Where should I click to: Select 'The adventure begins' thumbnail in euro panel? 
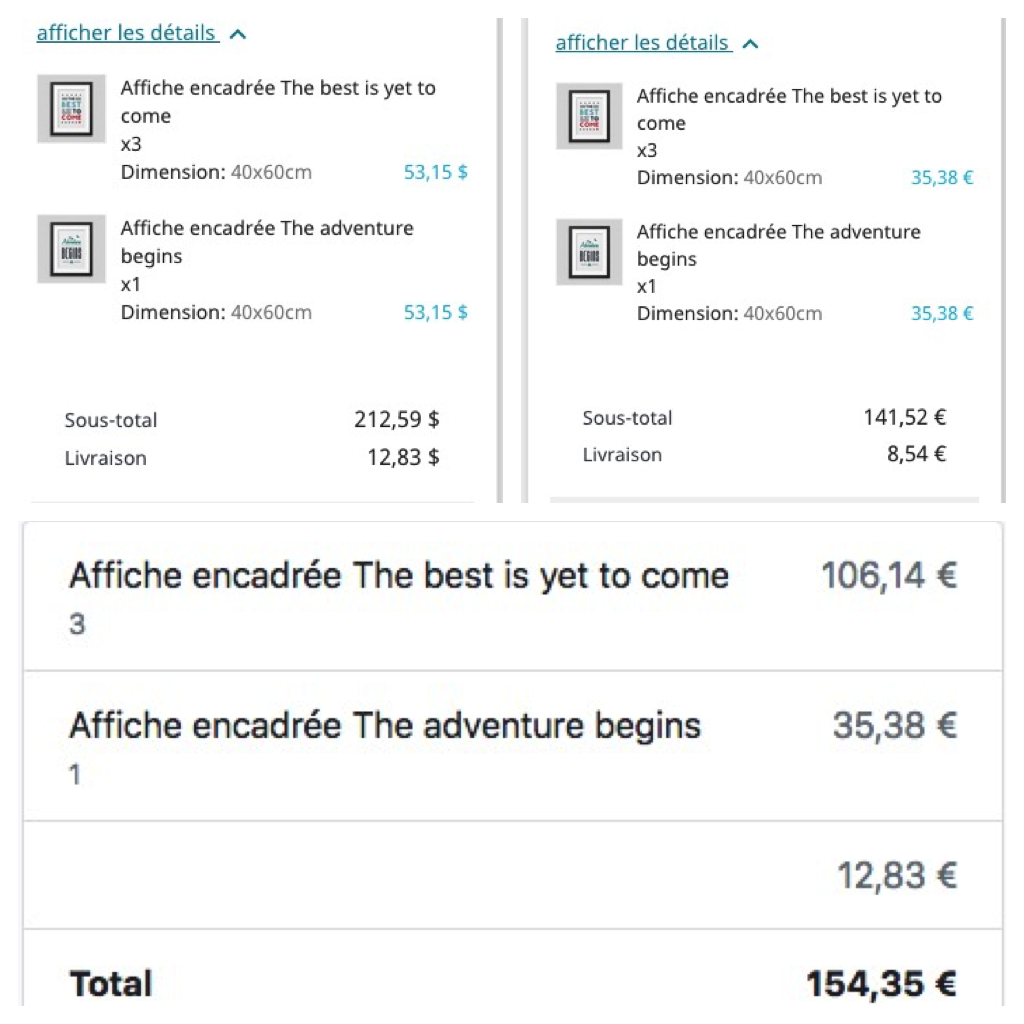588,252
